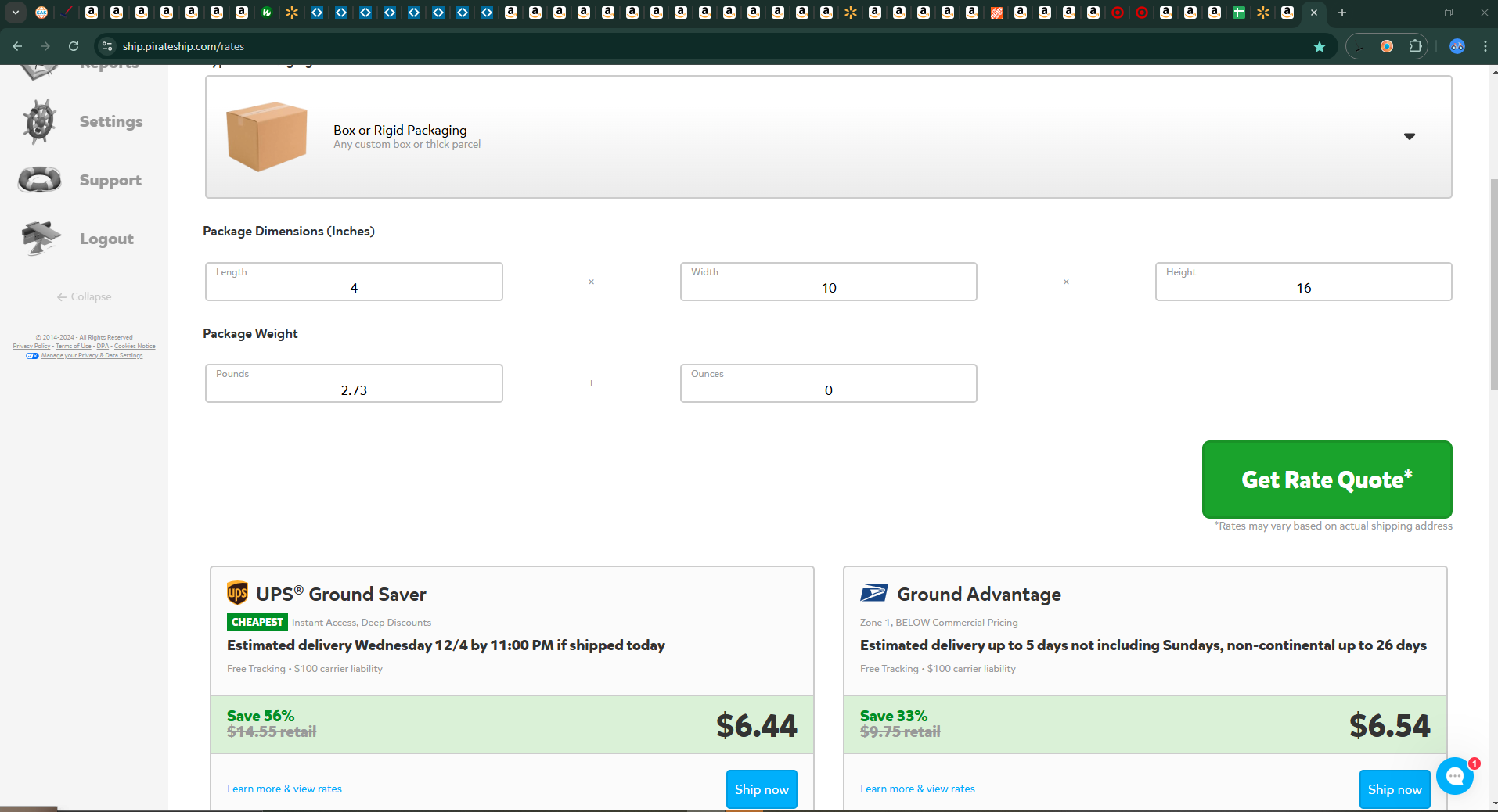The image size is (1498, 812).
Task: Select the Box or Rigid Packaging selector
Action: 828,137
